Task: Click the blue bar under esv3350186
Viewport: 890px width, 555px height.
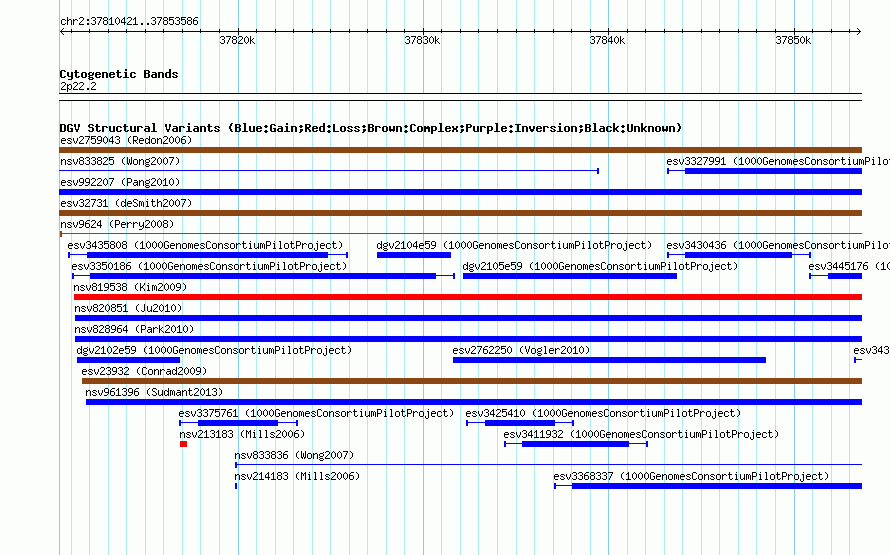Action: [x=263, y=276]
